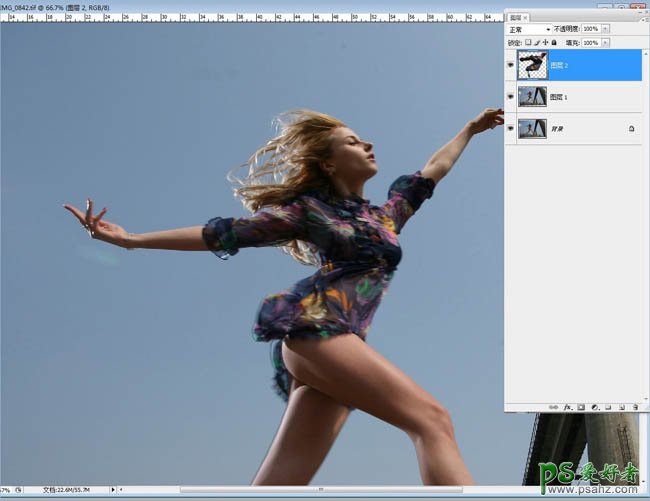Delete layer with trash icon

click(634, 408)
